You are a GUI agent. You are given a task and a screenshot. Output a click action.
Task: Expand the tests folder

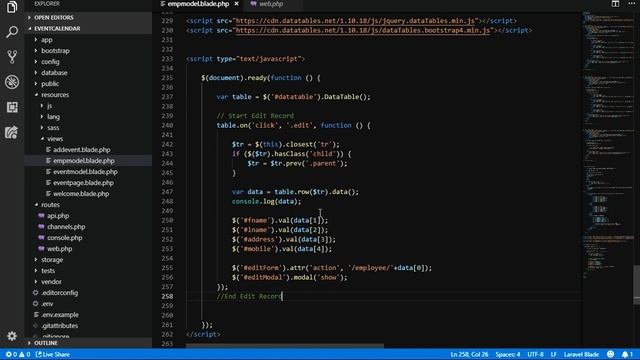48,271
